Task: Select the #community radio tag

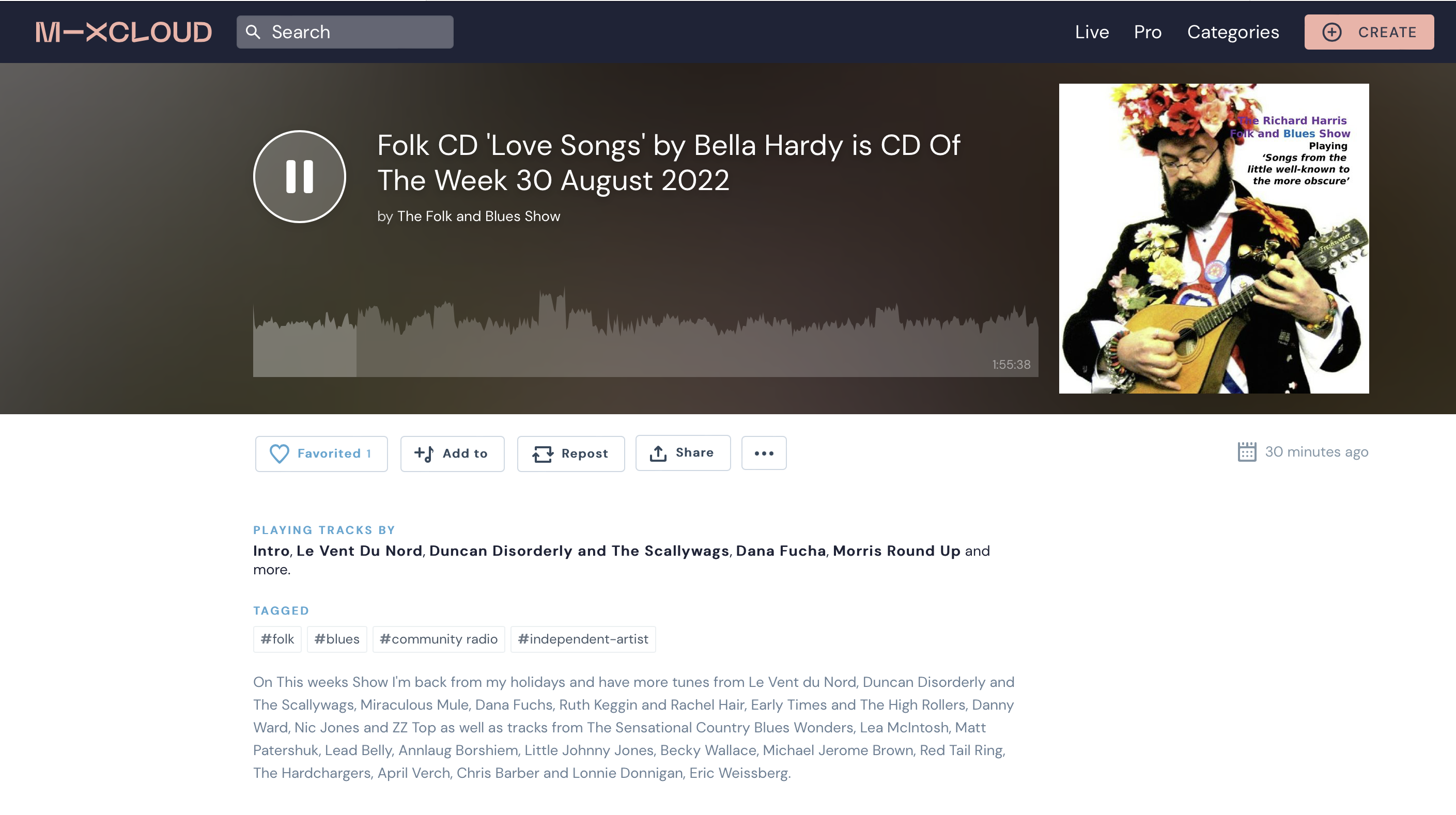Action: (x=439, y=639)
